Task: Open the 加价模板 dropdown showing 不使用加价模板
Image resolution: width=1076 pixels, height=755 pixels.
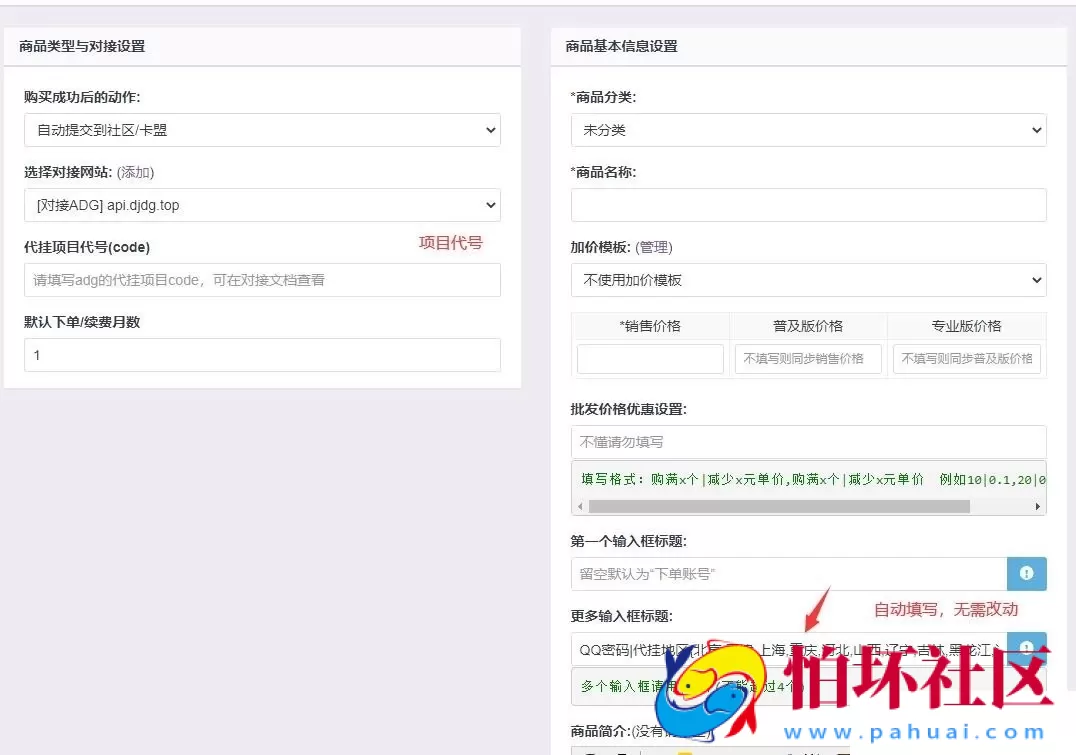Action: pyautogui.click(x=808, y=280)
